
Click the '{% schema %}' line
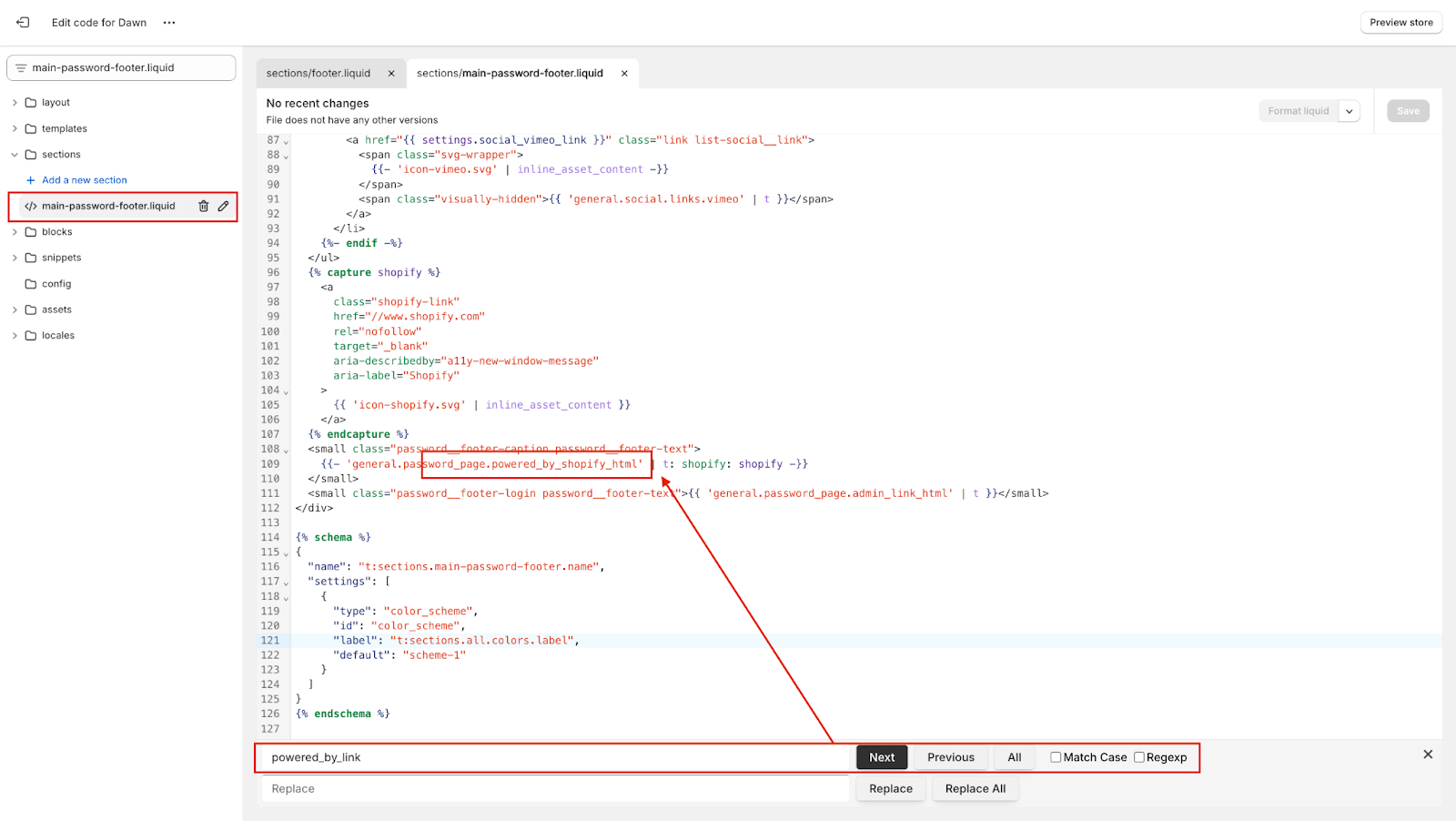coord(333,538)
